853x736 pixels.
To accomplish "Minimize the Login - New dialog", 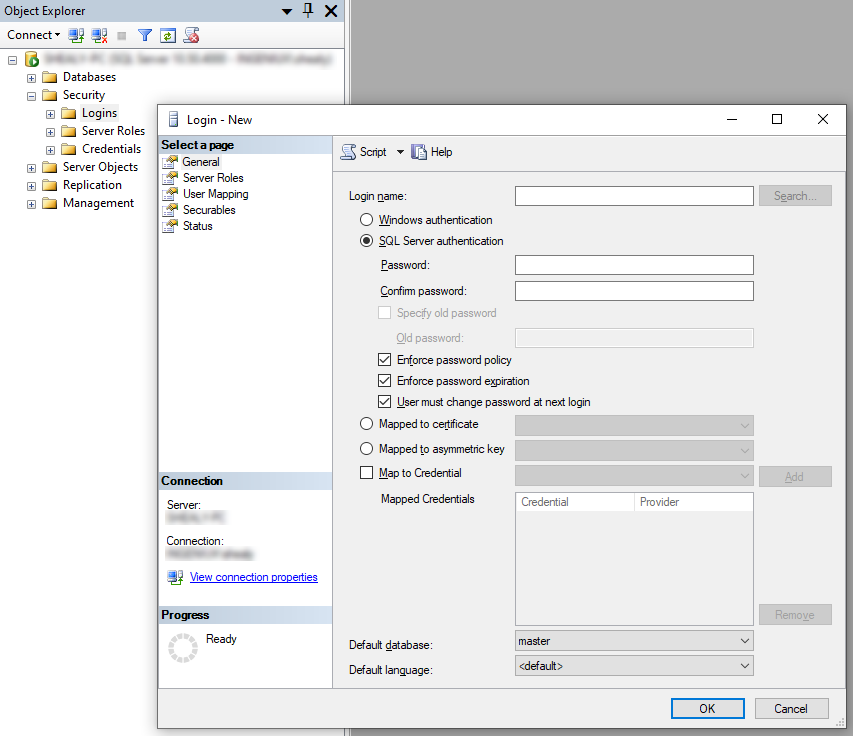I will click(x=732, y=119).
